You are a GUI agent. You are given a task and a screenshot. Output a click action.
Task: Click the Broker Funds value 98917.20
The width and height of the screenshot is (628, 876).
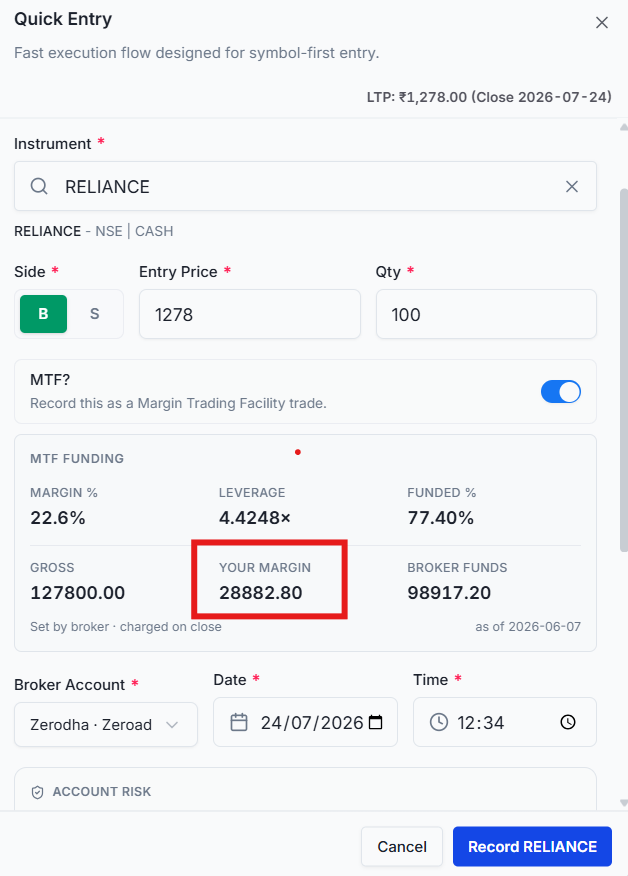449,593
